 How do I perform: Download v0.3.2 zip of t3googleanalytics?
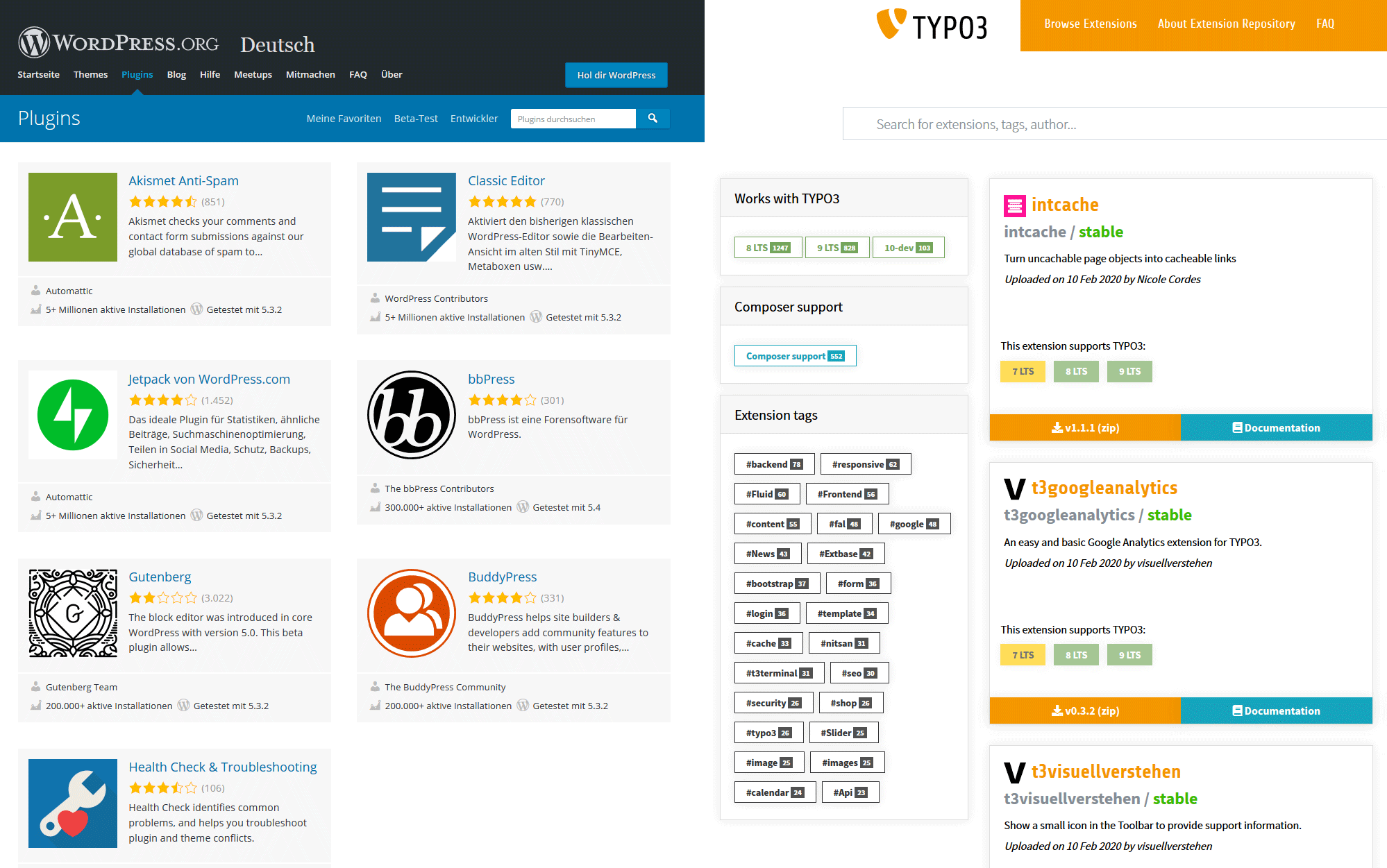(1085, 710)
